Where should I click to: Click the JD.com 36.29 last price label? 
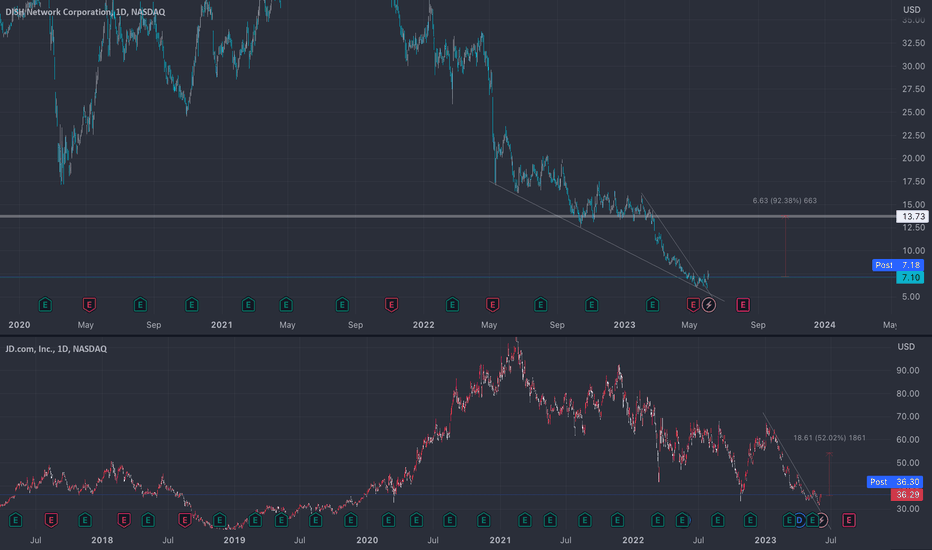(x=907, y=495)
